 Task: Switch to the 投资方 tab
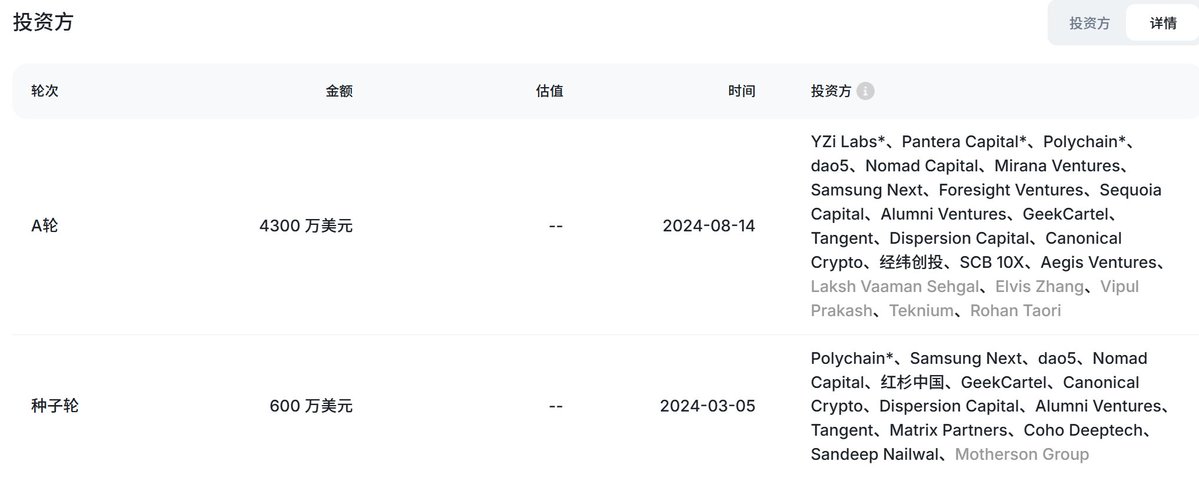[x=1089, y=23]
